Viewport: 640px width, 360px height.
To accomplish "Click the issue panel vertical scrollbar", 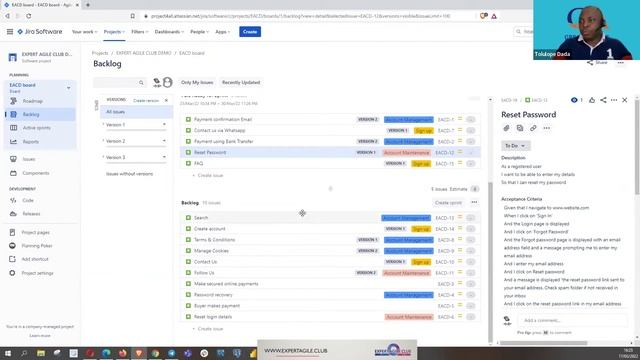I will coord(636,147).
